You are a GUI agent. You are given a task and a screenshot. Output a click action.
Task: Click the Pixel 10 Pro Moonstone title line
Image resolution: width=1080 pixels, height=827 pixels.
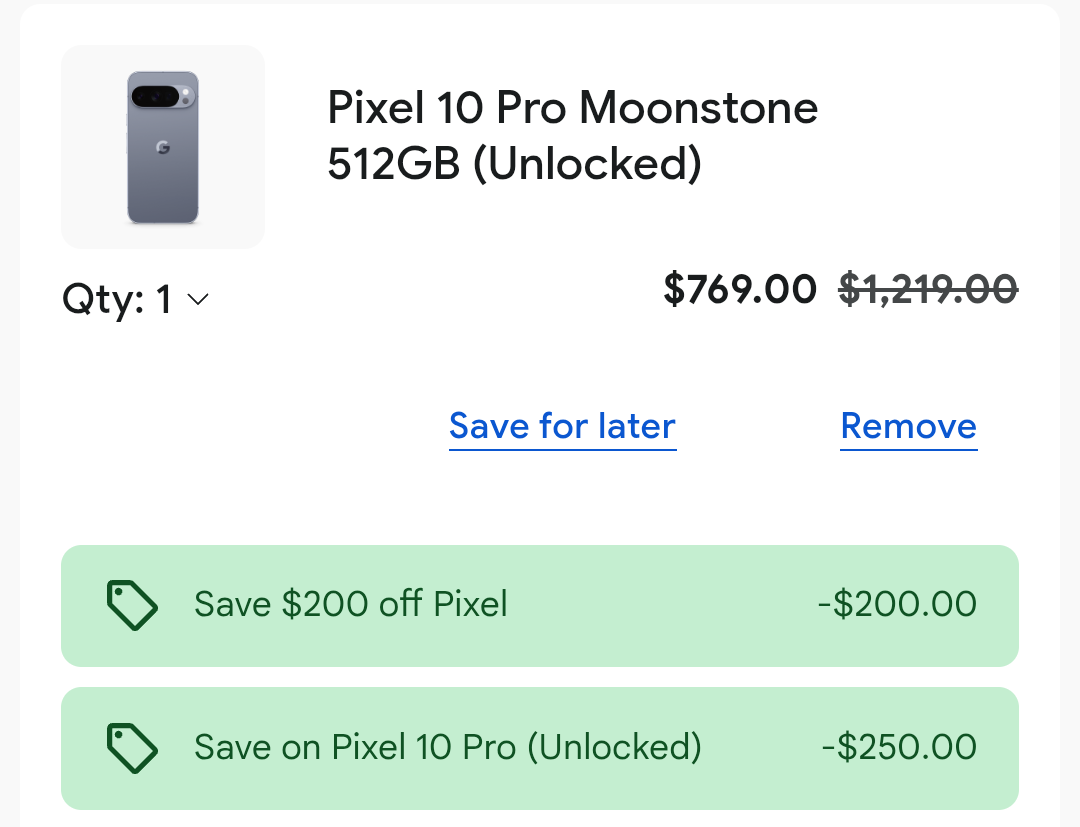(572, 107)
